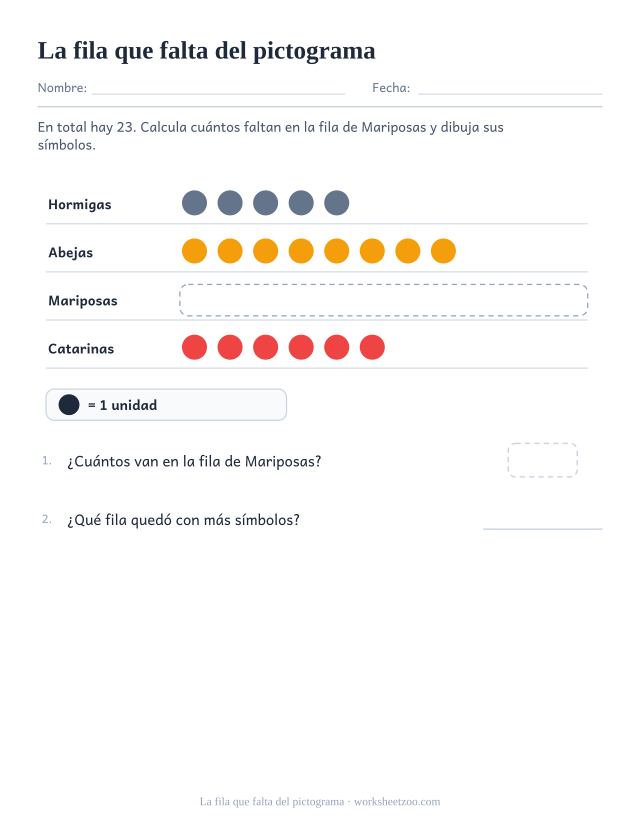Click the title 'La fila que falta del pictograma'
Image resolution: width=640 pixels, height=829 pixels.
(x=207, y=51)
